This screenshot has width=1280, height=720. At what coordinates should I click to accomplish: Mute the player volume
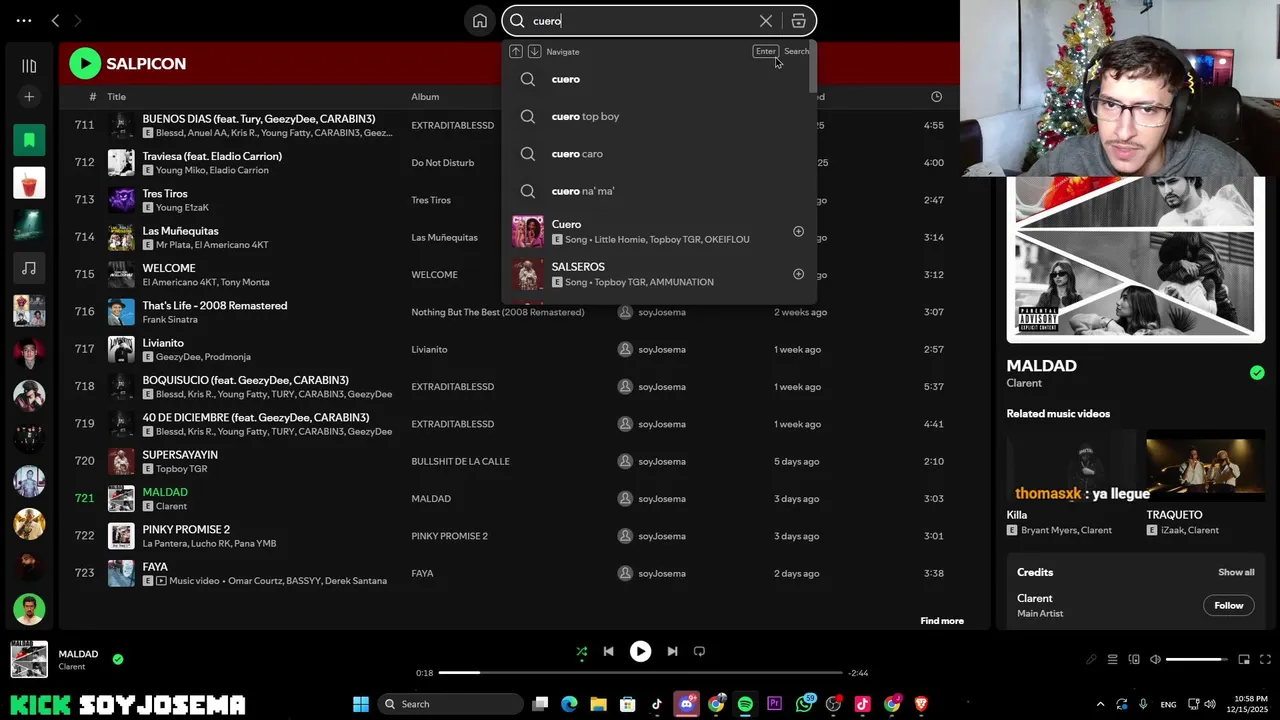tap(1155, 660)
